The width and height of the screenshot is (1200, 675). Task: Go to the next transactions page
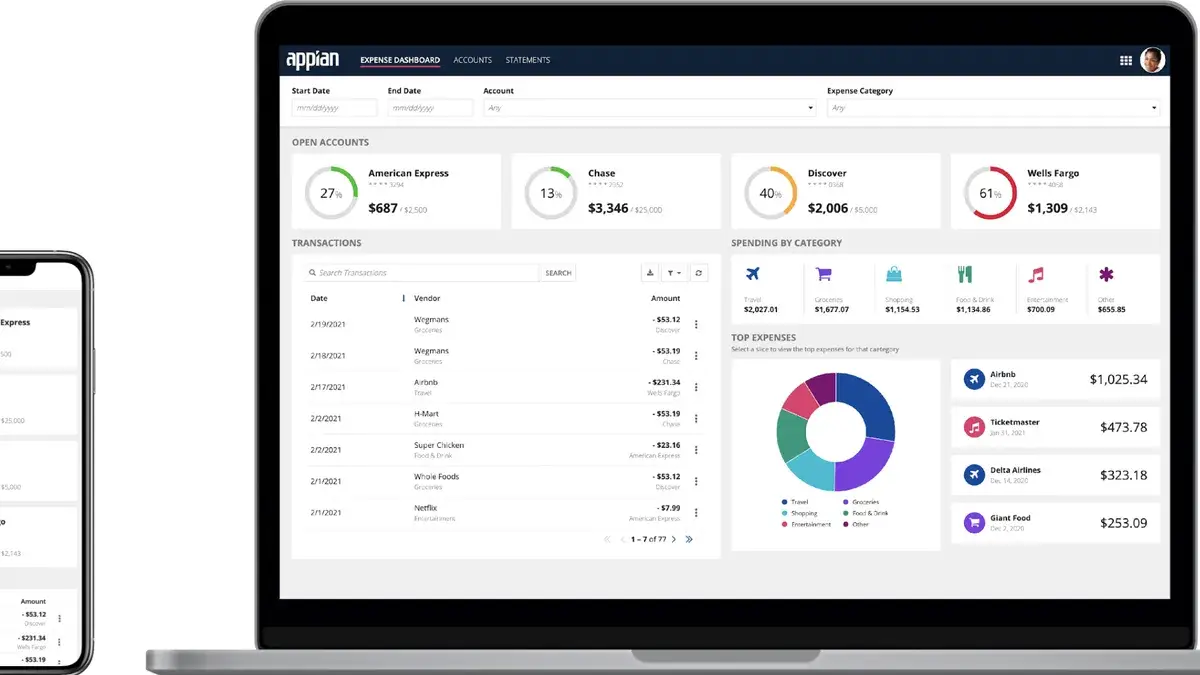(674, 539)
